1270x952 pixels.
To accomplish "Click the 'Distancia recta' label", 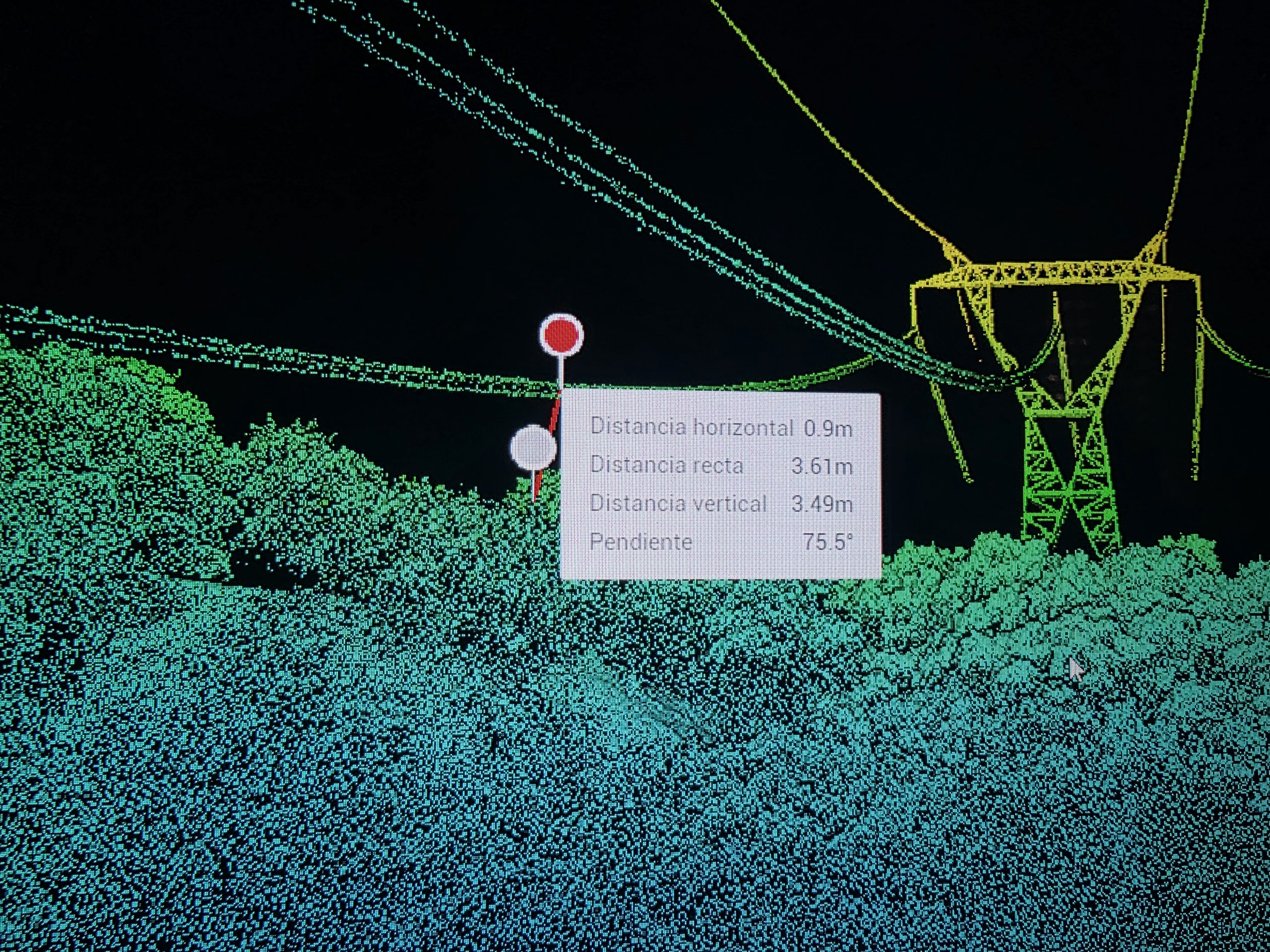I will 667,465.
